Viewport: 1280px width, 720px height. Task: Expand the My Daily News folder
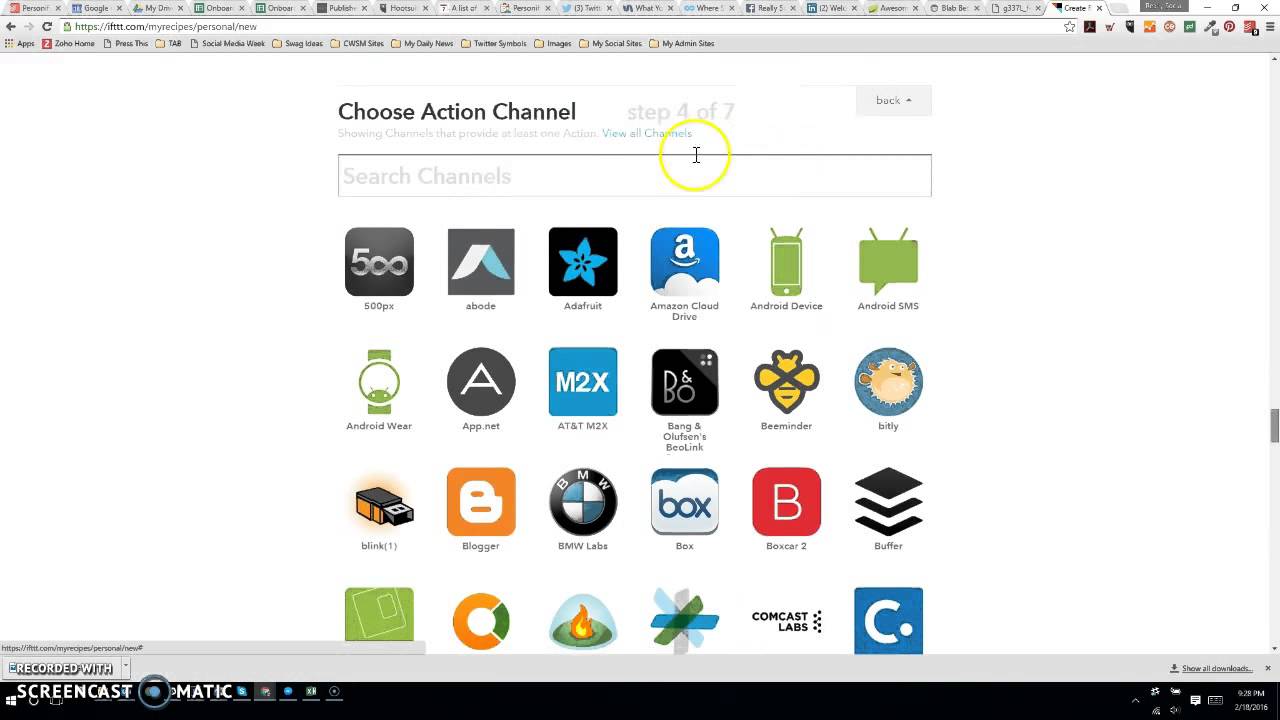coord(422,44)
